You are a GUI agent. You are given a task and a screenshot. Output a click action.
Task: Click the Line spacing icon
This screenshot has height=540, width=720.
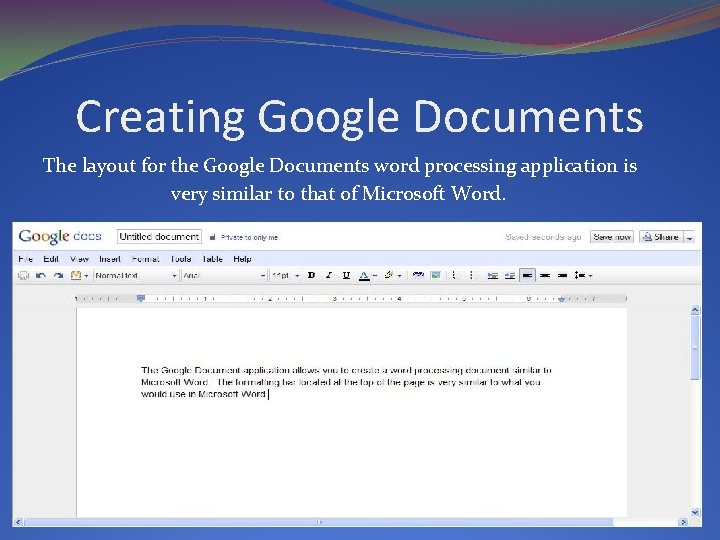pos(579,276)
